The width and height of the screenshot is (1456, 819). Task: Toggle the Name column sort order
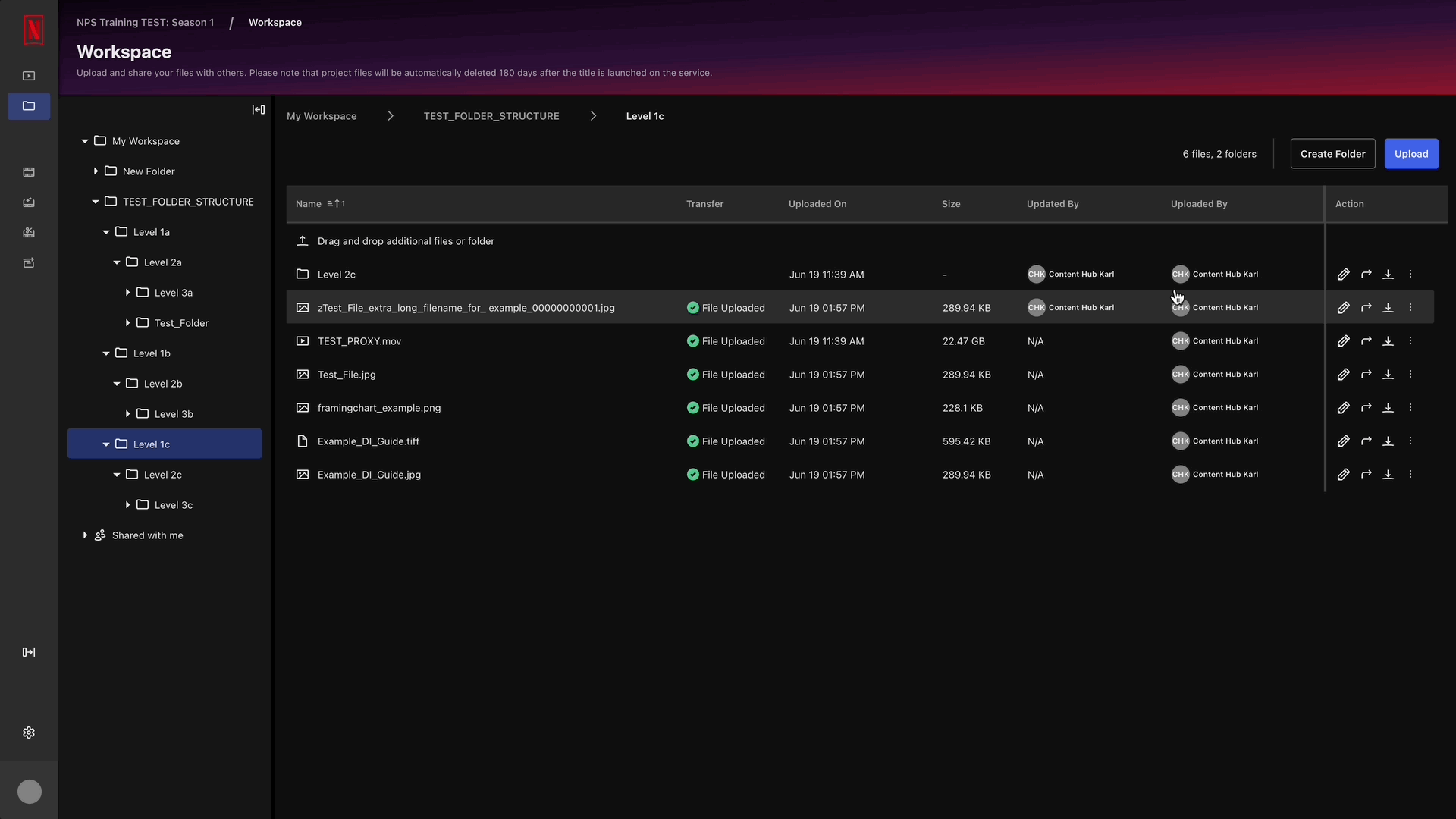click(336, 204)
